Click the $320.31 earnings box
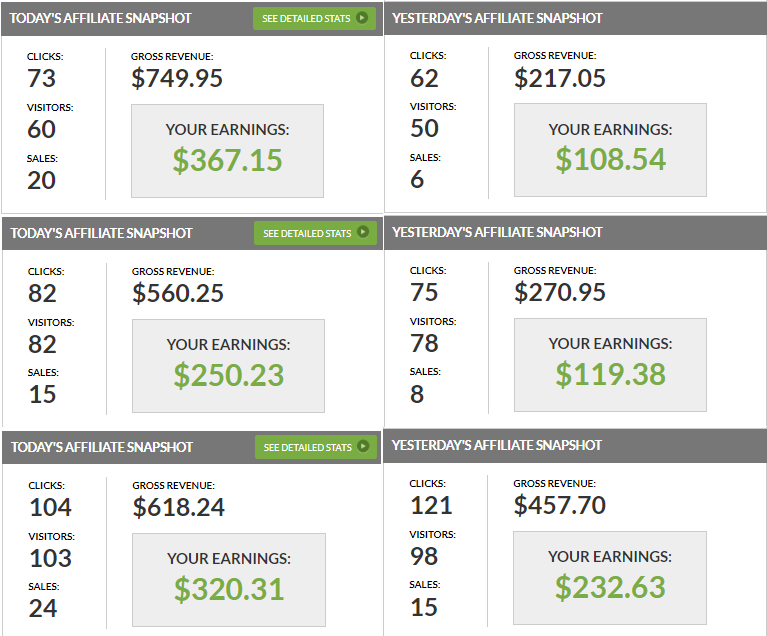 (229, 580)
